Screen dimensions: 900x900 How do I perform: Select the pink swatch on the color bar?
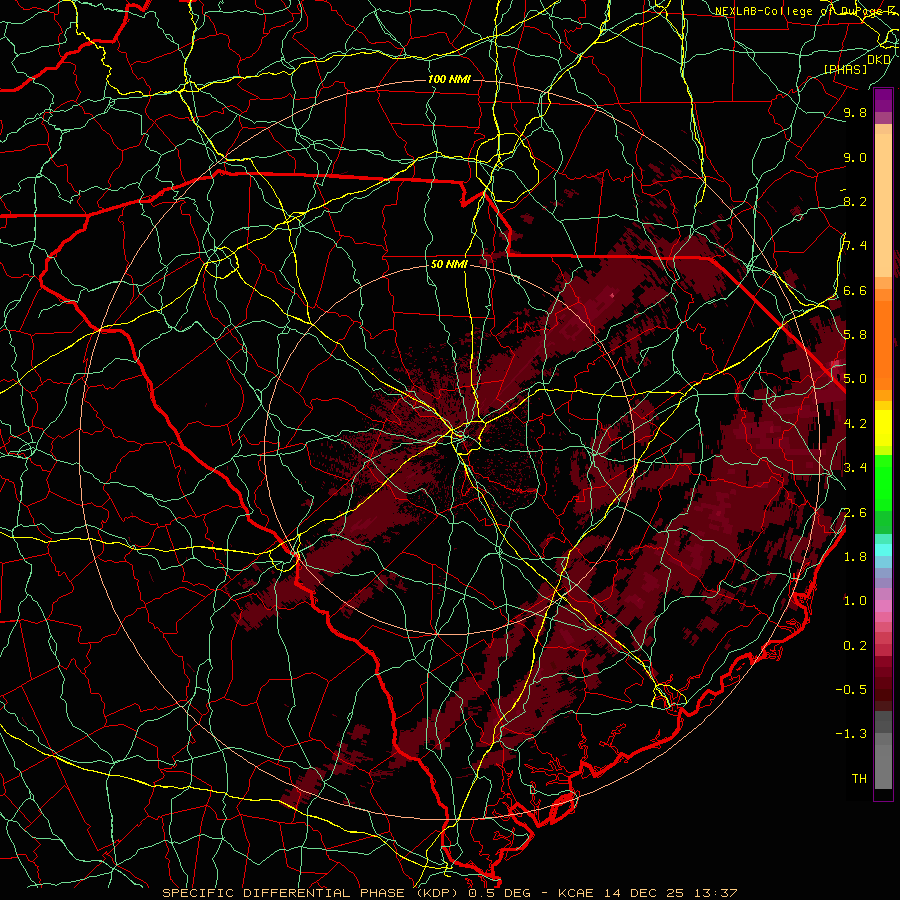[883, 606]
